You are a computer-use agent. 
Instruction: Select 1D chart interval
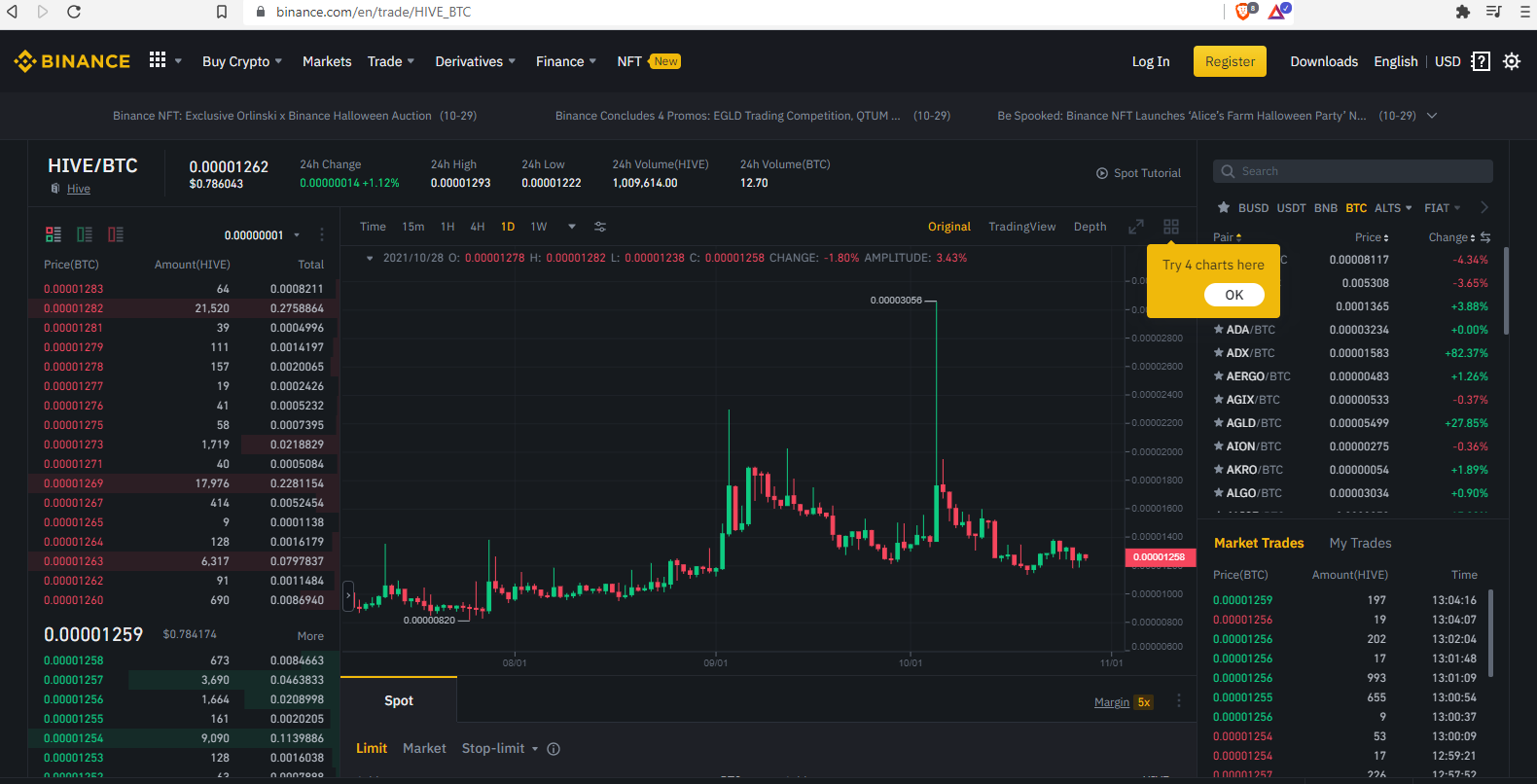tap(508, 227)
